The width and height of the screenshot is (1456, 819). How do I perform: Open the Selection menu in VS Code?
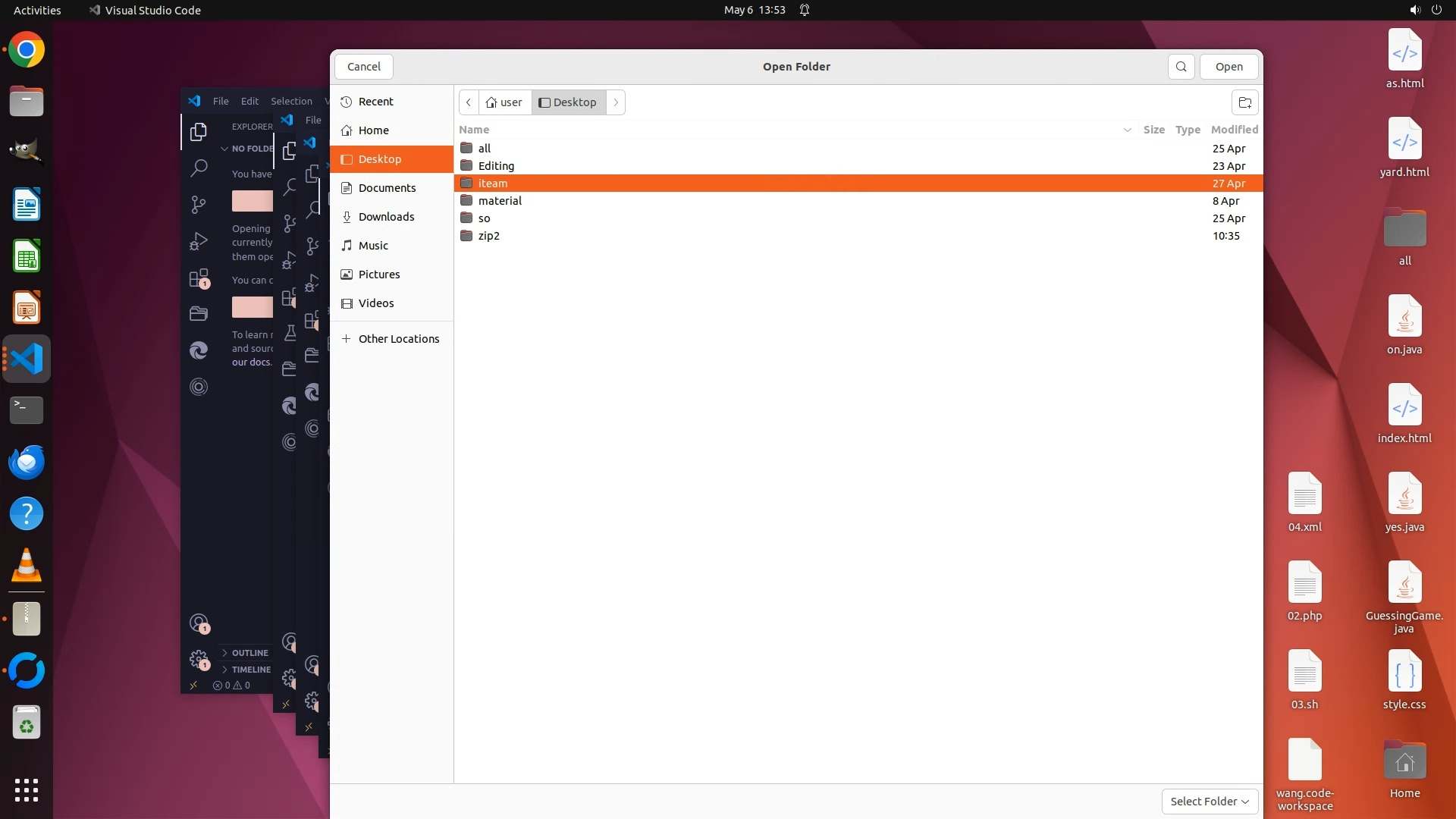point(291,101)
